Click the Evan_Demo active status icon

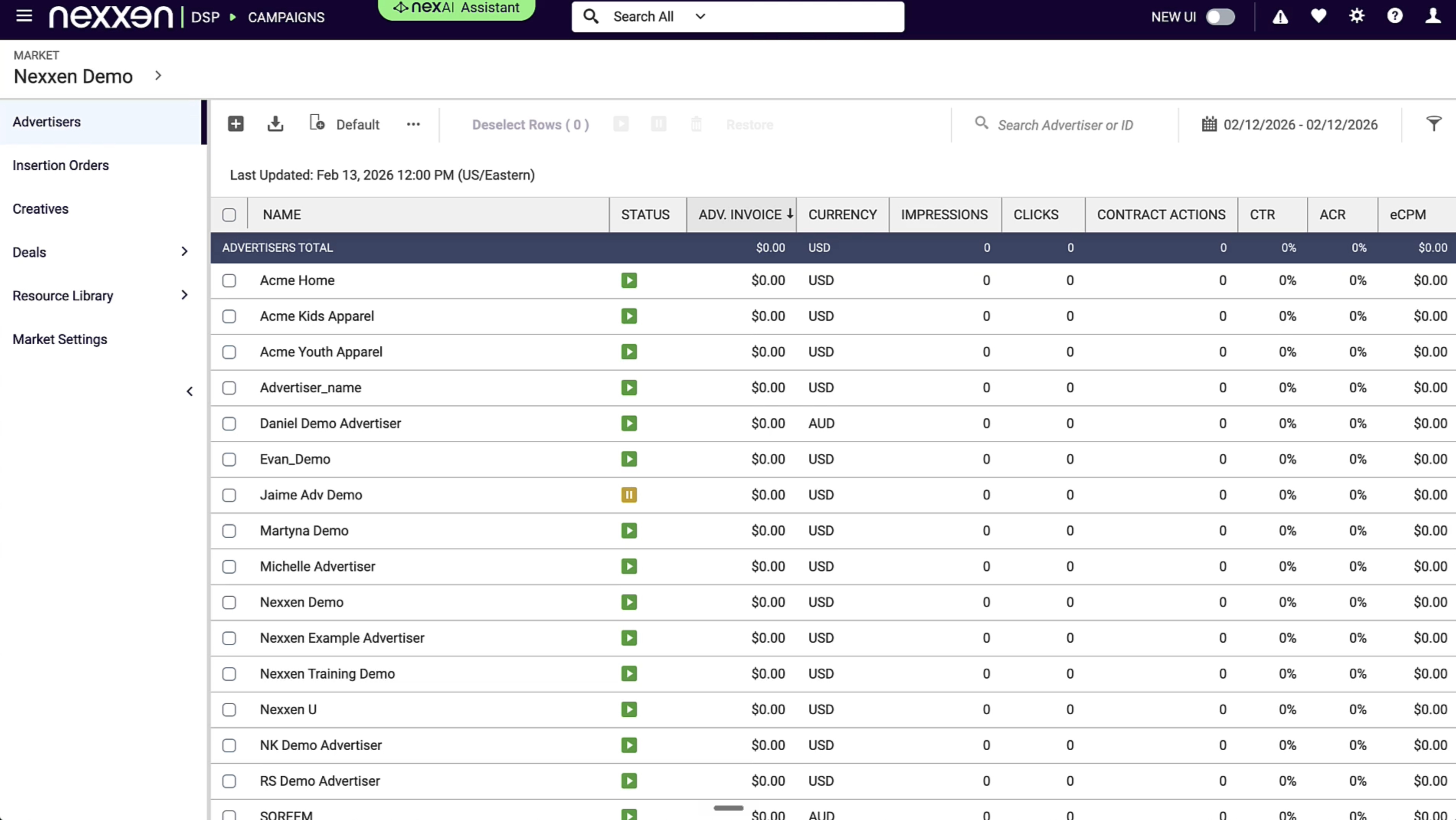629,459
